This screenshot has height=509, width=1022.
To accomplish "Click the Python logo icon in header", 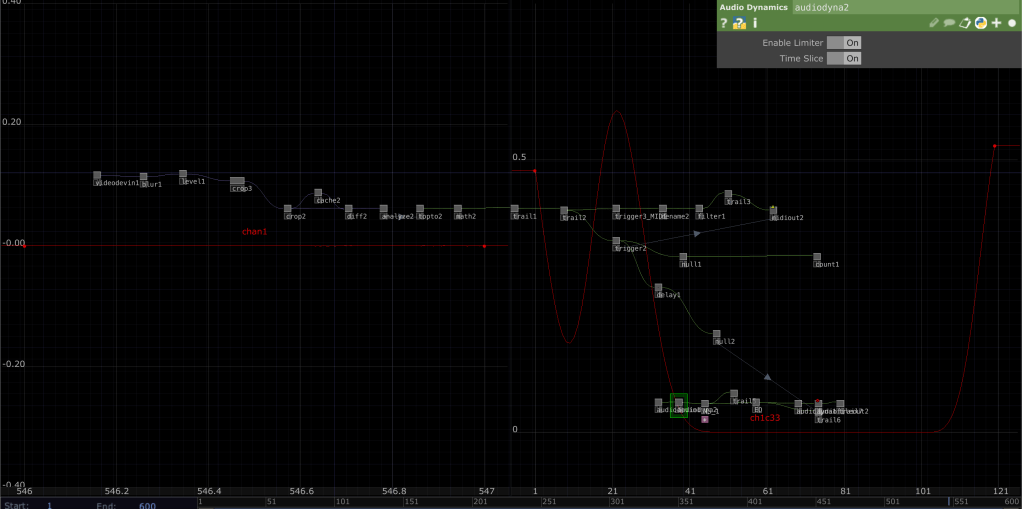I will tap(981, 23).
